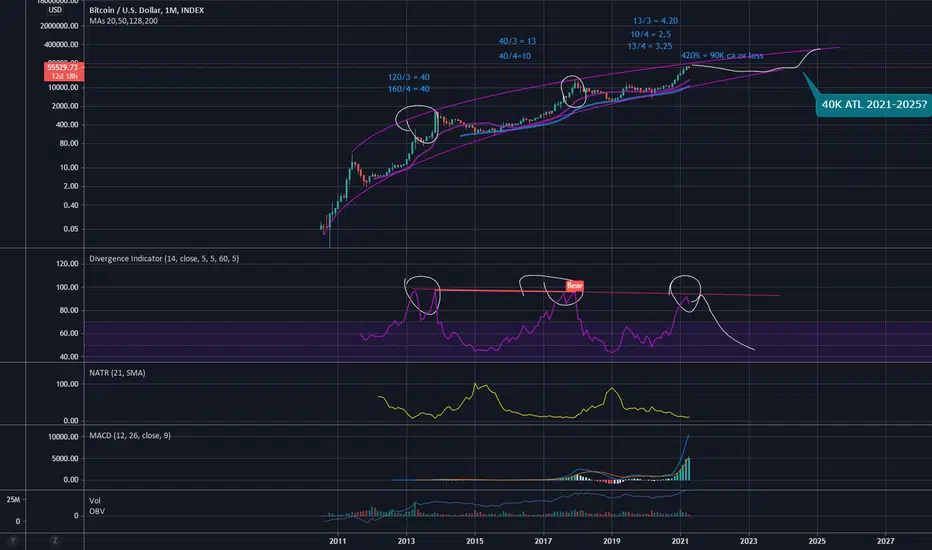Click the 2027 label on time axis
The height and width of the screenshot is (550, 932).
(886, 541)
